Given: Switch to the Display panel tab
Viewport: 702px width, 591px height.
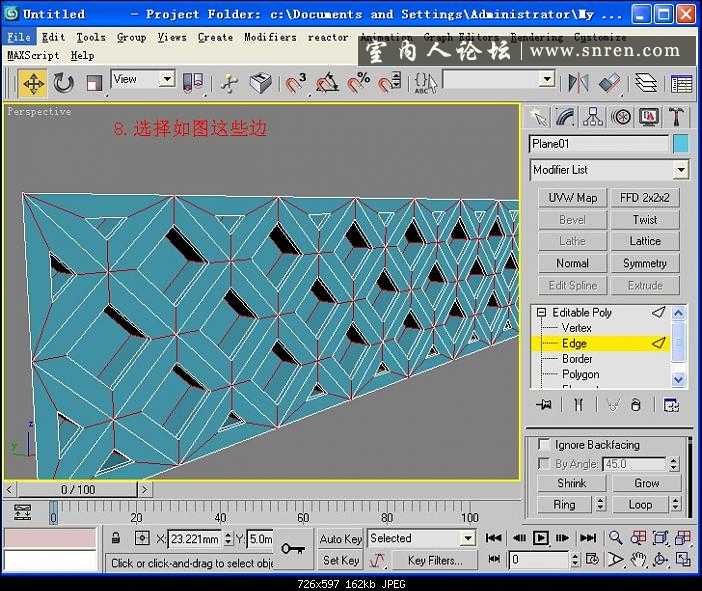Looking at the screenshot, I should tap(649, 117).
